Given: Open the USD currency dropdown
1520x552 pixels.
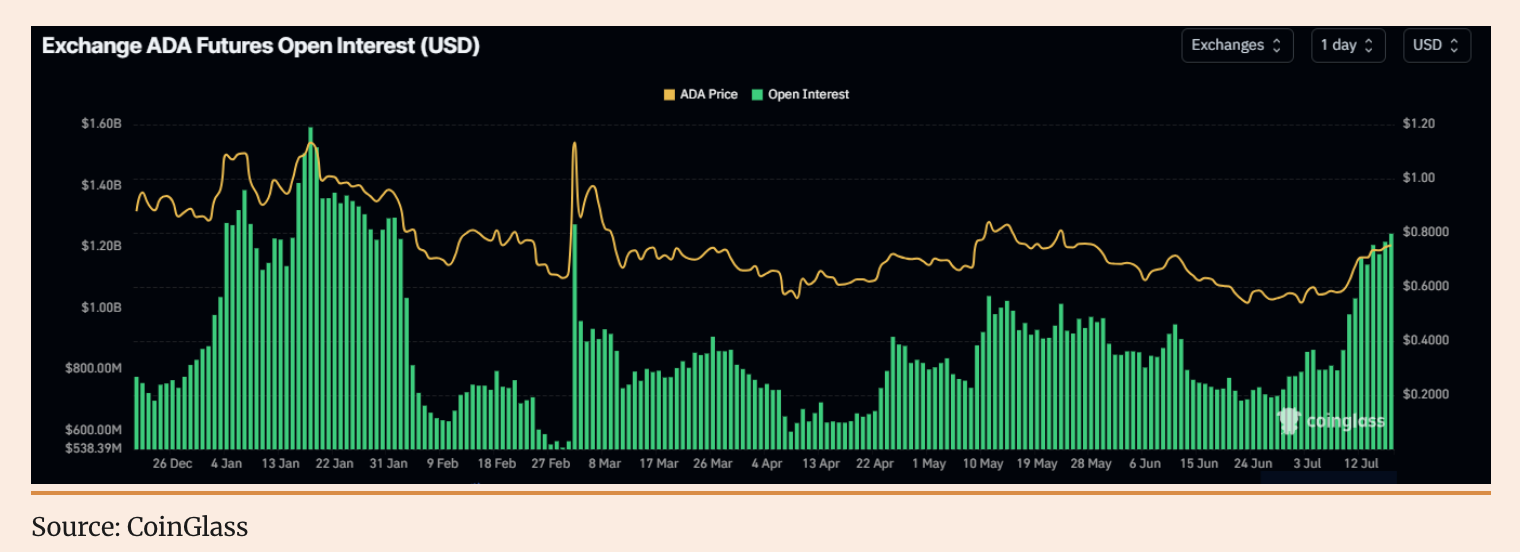Looking at the screenshot, I should [x=1436, y=45].
